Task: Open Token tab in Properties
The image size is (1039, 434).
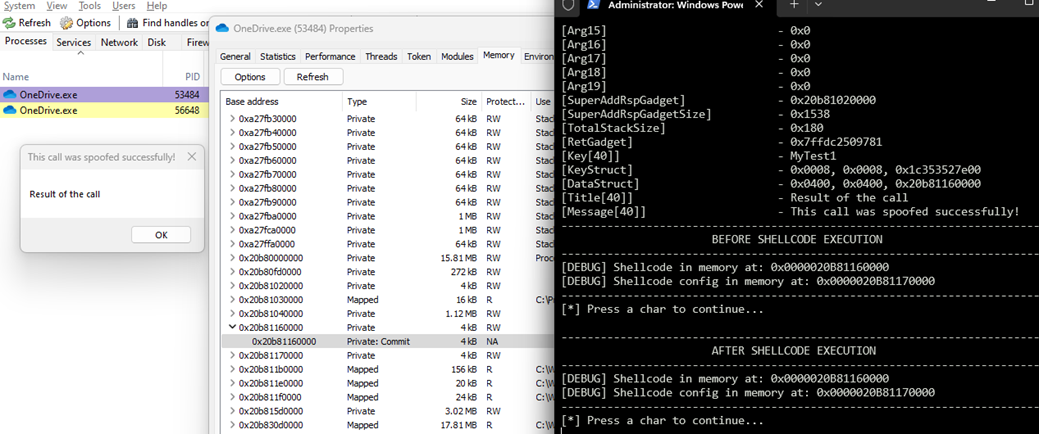Action: click(419, 56)
